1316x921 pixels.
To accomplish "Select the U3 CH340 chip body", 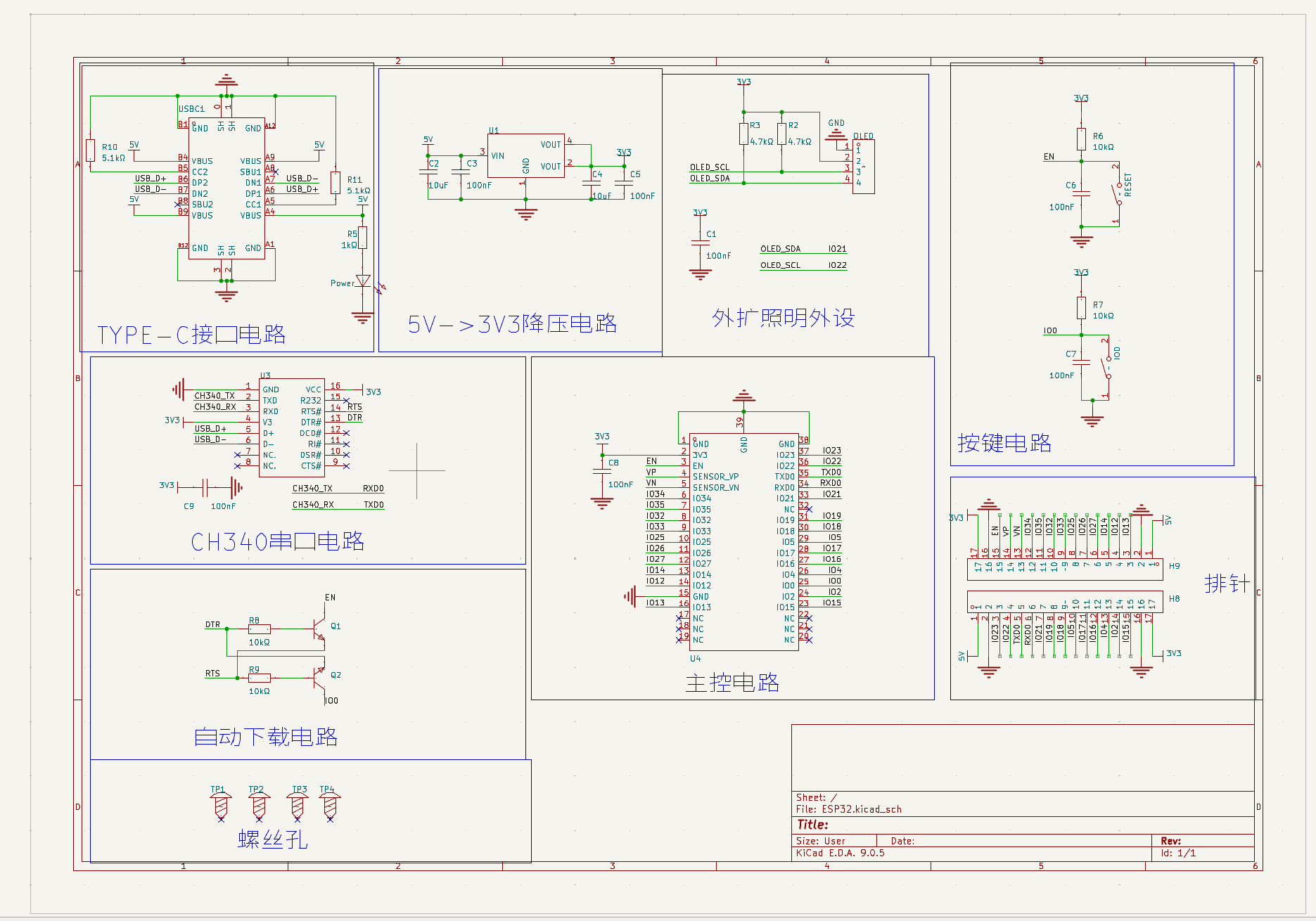I will (291, 427).
